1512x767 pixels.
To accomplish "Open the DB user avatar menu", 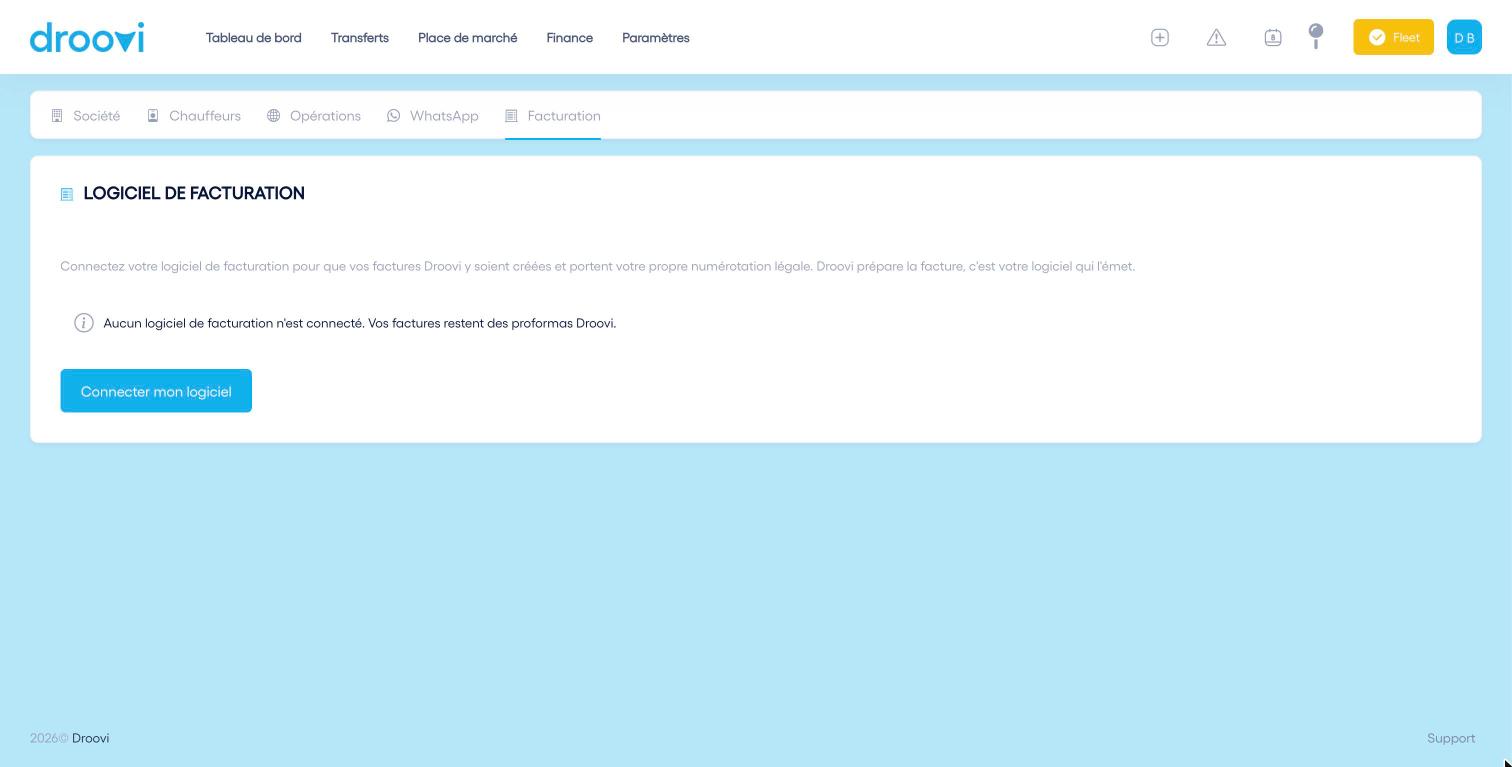I will (1464, 37).
